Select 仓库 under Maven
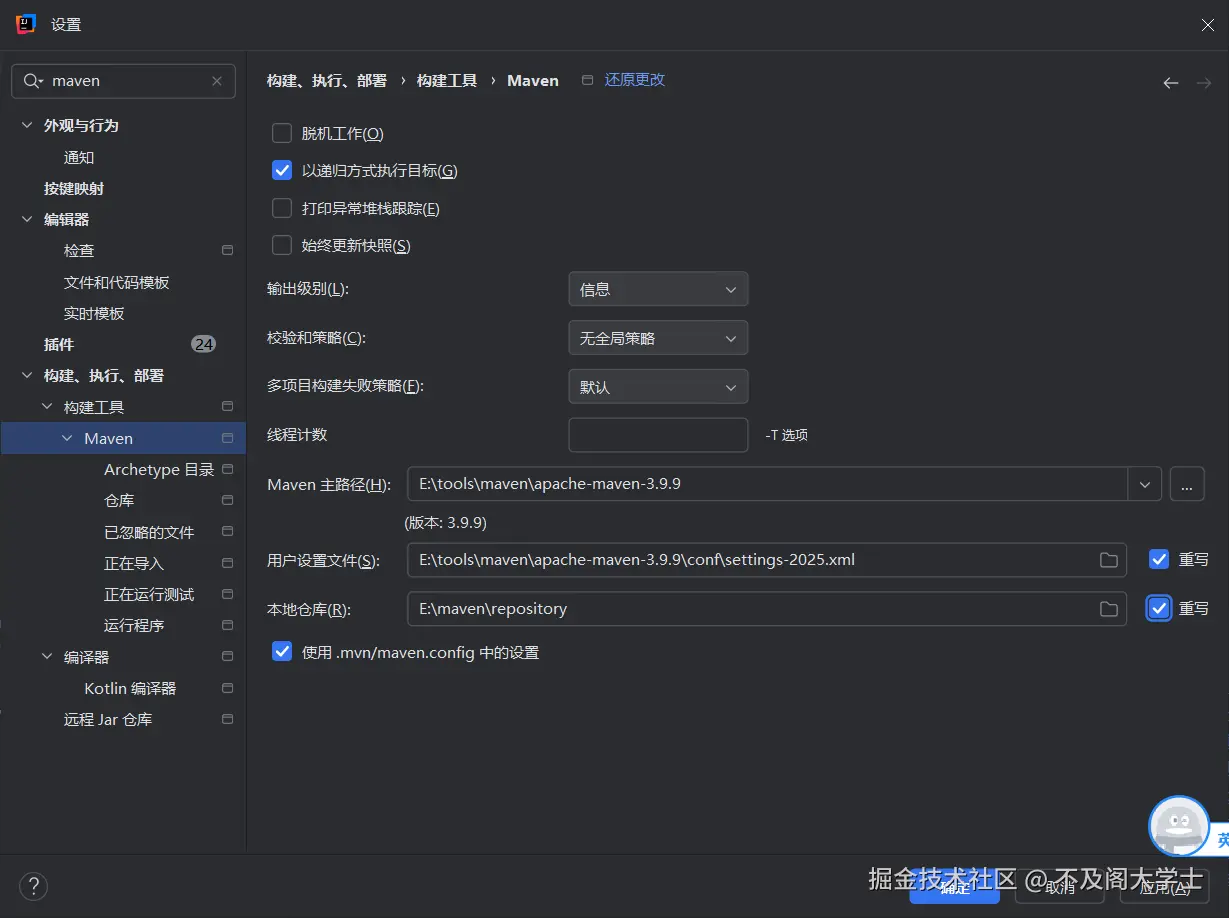Screen dimensions: 1229x918 click(119, 501)
